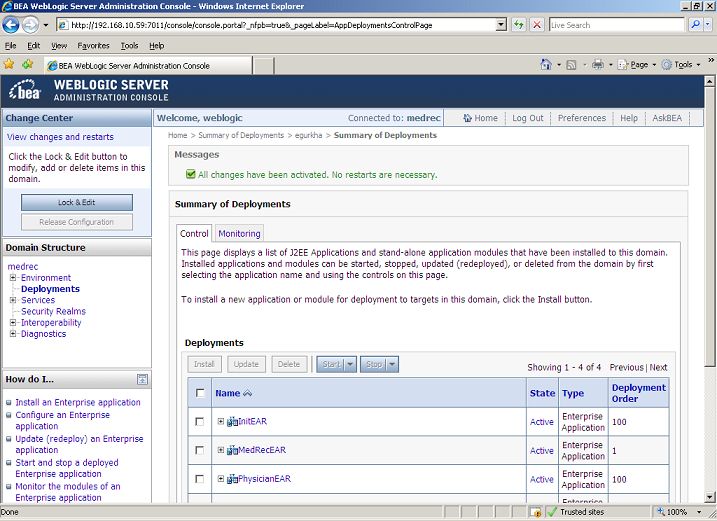The width and height of the screenshot is (717, 521).
Task: Click the RSS Feeds toolbar icon
Action: 571,65
